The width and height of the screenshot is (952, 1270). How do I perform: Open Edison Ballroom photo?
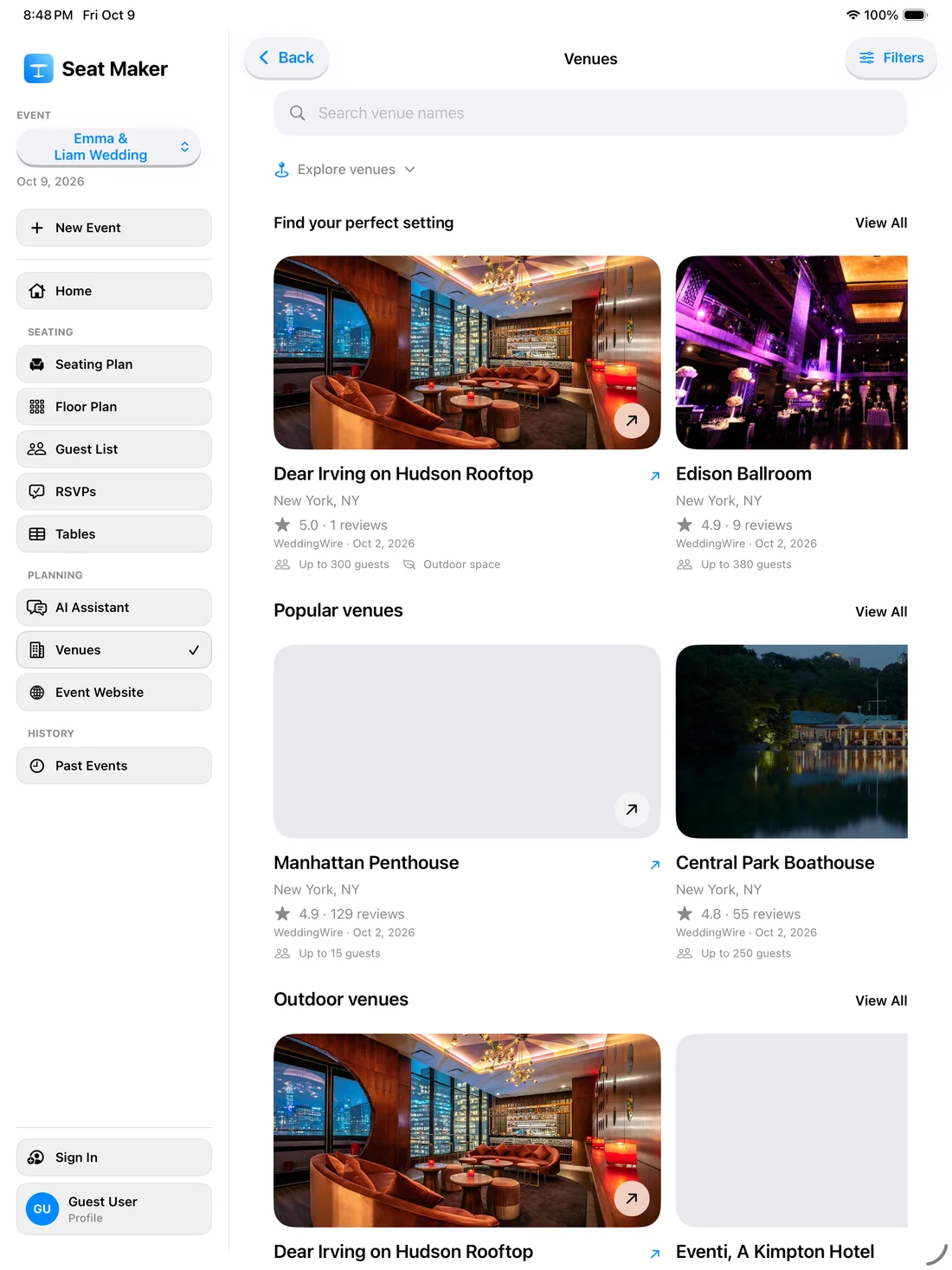(792, 352)
